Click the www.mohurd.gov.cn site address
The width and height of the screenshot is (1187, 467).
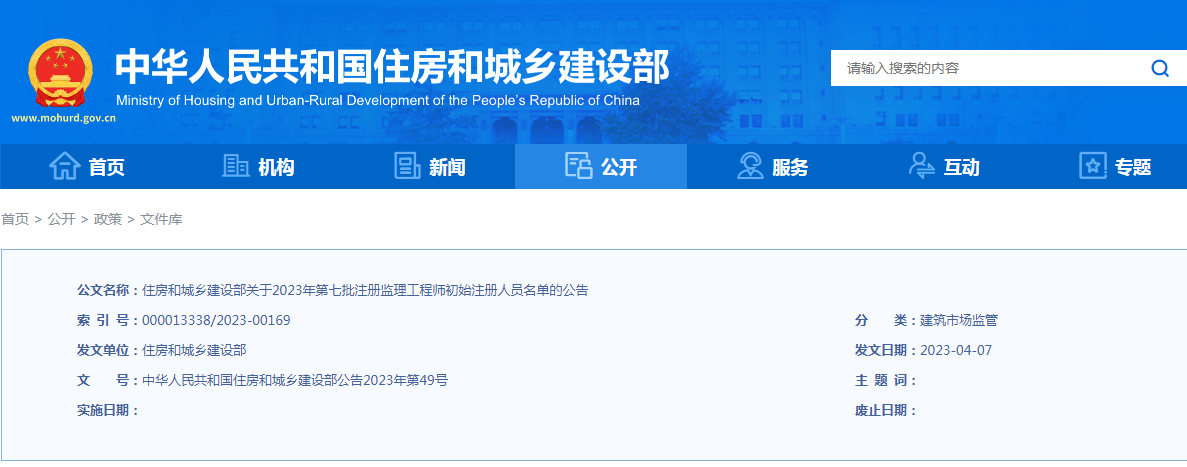pos(64,118)
